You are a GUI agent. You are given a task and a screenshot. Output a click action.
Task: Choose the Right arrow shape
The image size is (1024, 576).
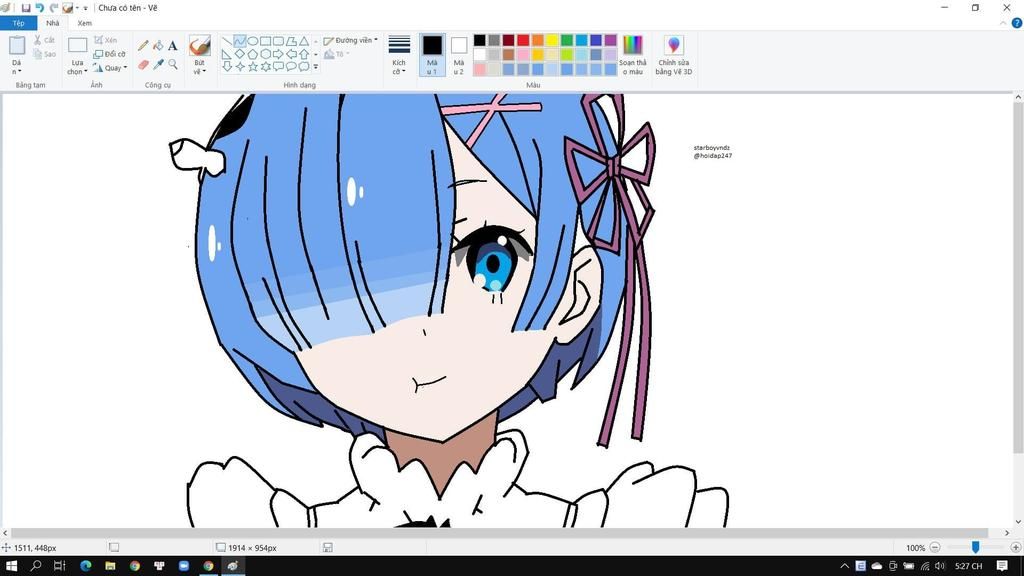click(x=278, y=54)
